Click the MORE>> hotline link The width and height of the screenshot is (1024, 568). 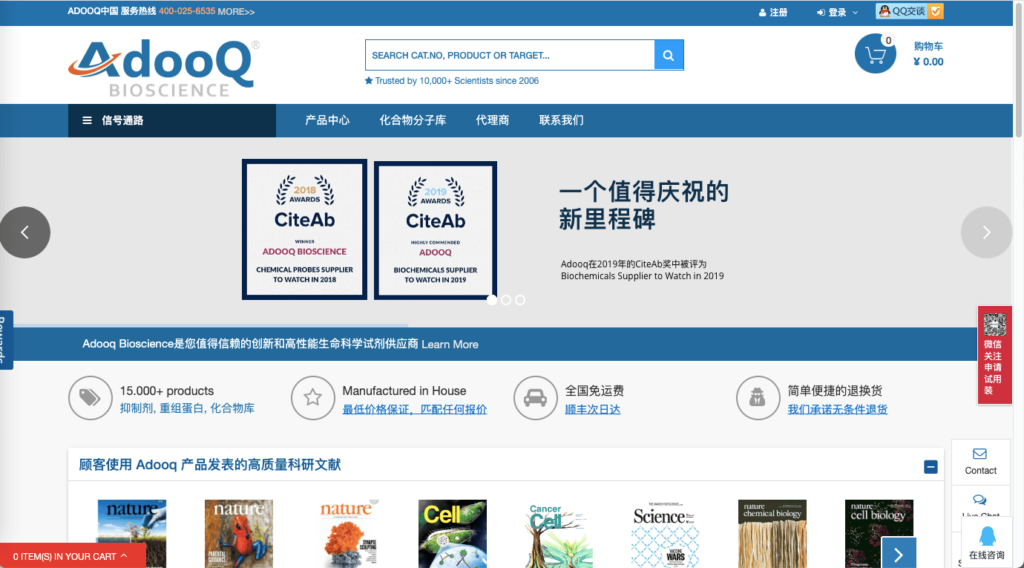coord(236,12)
